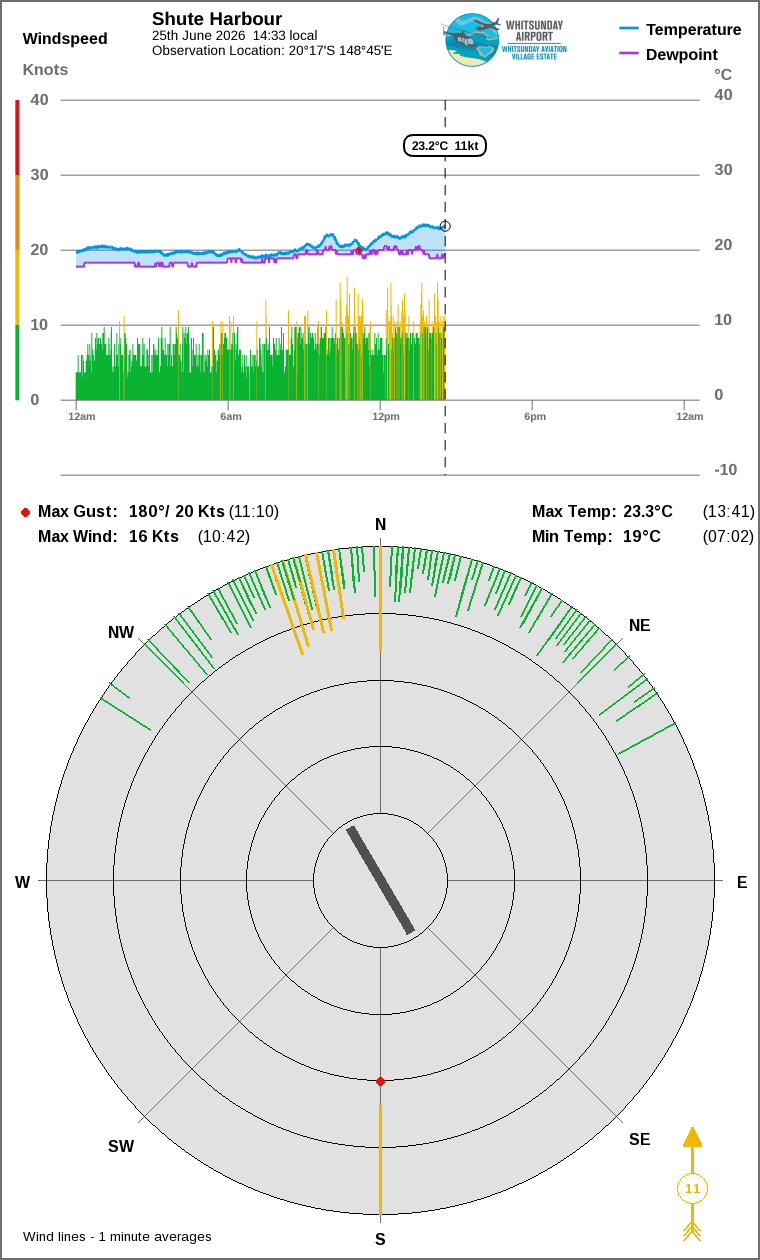Screen dimensions: 760x1260
Task: Click the Max Wind value 16 Kts
Action: 154,537
